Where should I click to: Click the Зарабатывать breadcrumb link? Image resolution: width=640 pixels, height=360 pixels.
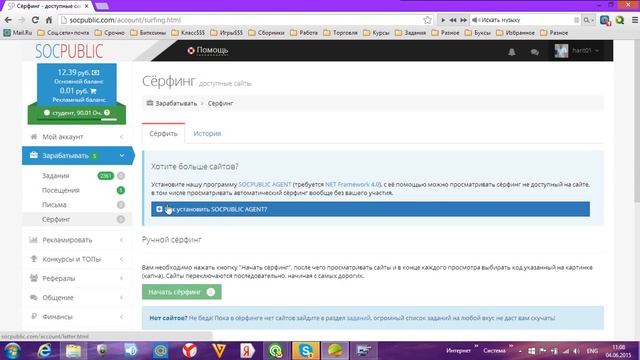click(x=176, y=103)
